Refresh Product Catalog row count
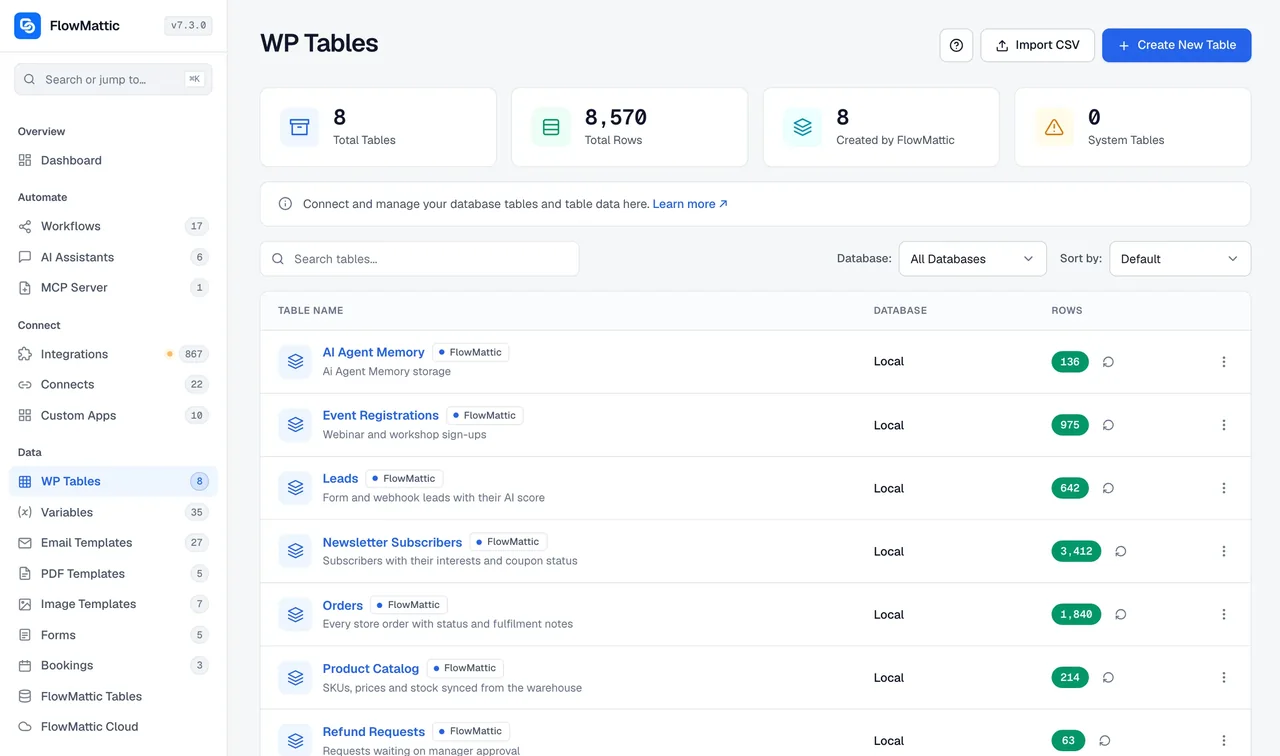This screenshot has height=756, width=1280. click(x=1108, y=677)
